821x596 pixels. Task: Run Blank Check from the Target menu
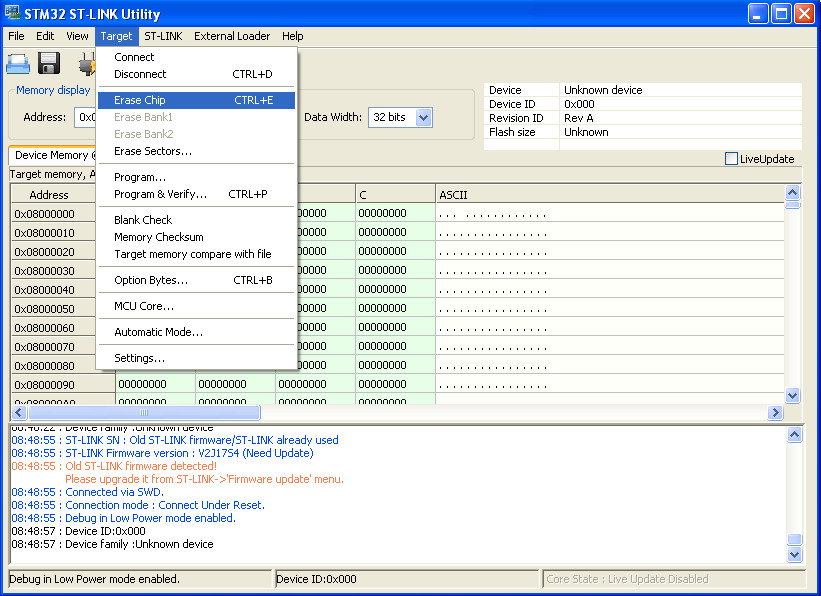196,220
